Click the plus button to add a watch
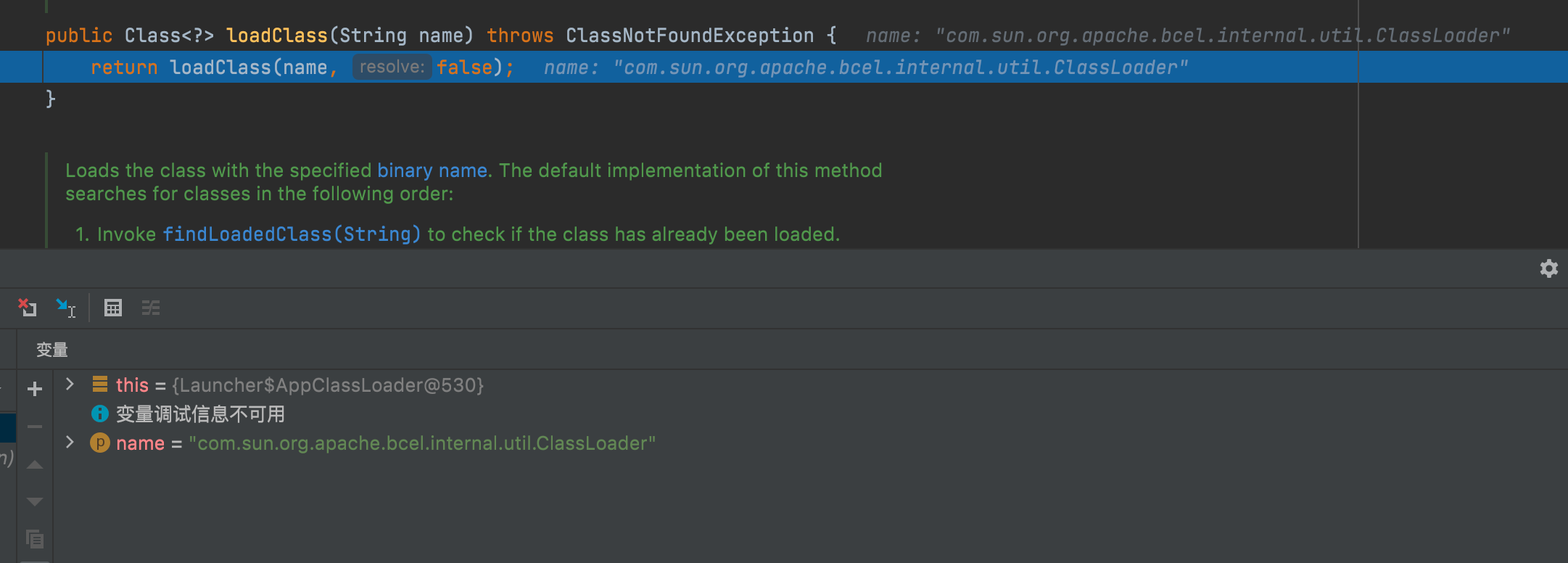1568x563 pixels. coord(34,389)
